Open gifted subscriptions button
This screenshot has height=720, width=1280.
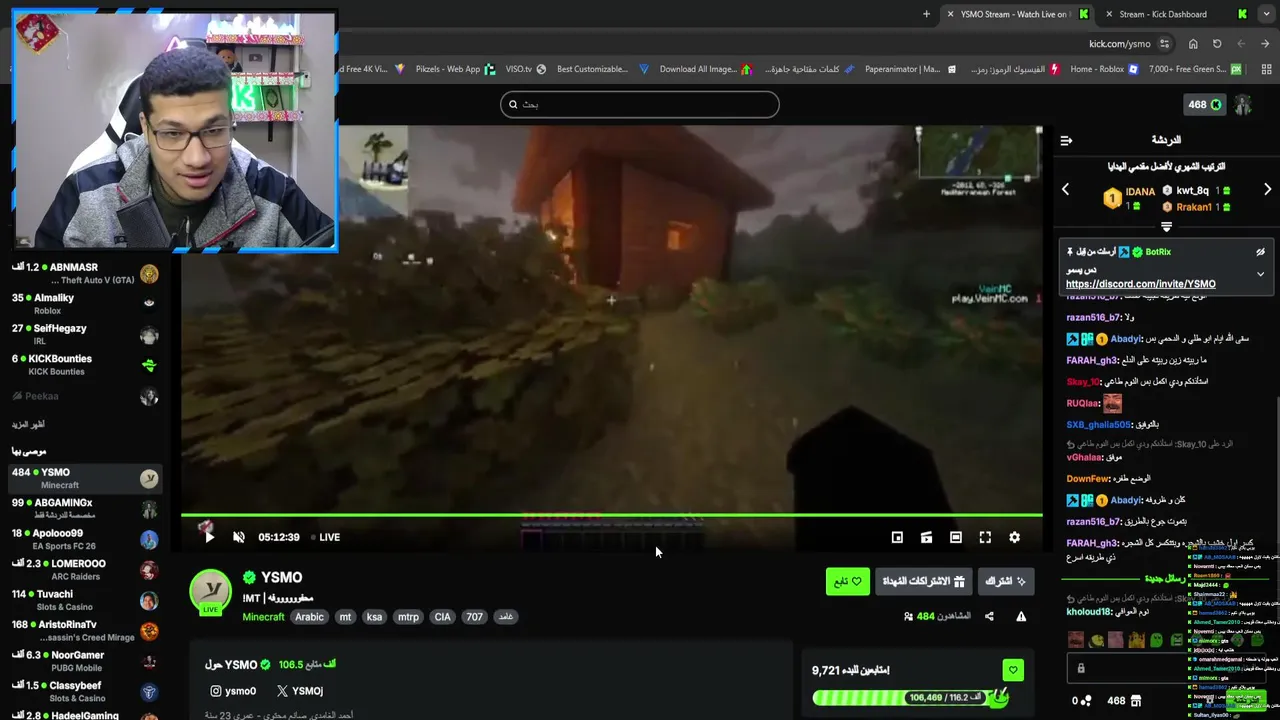click(922, 581)
